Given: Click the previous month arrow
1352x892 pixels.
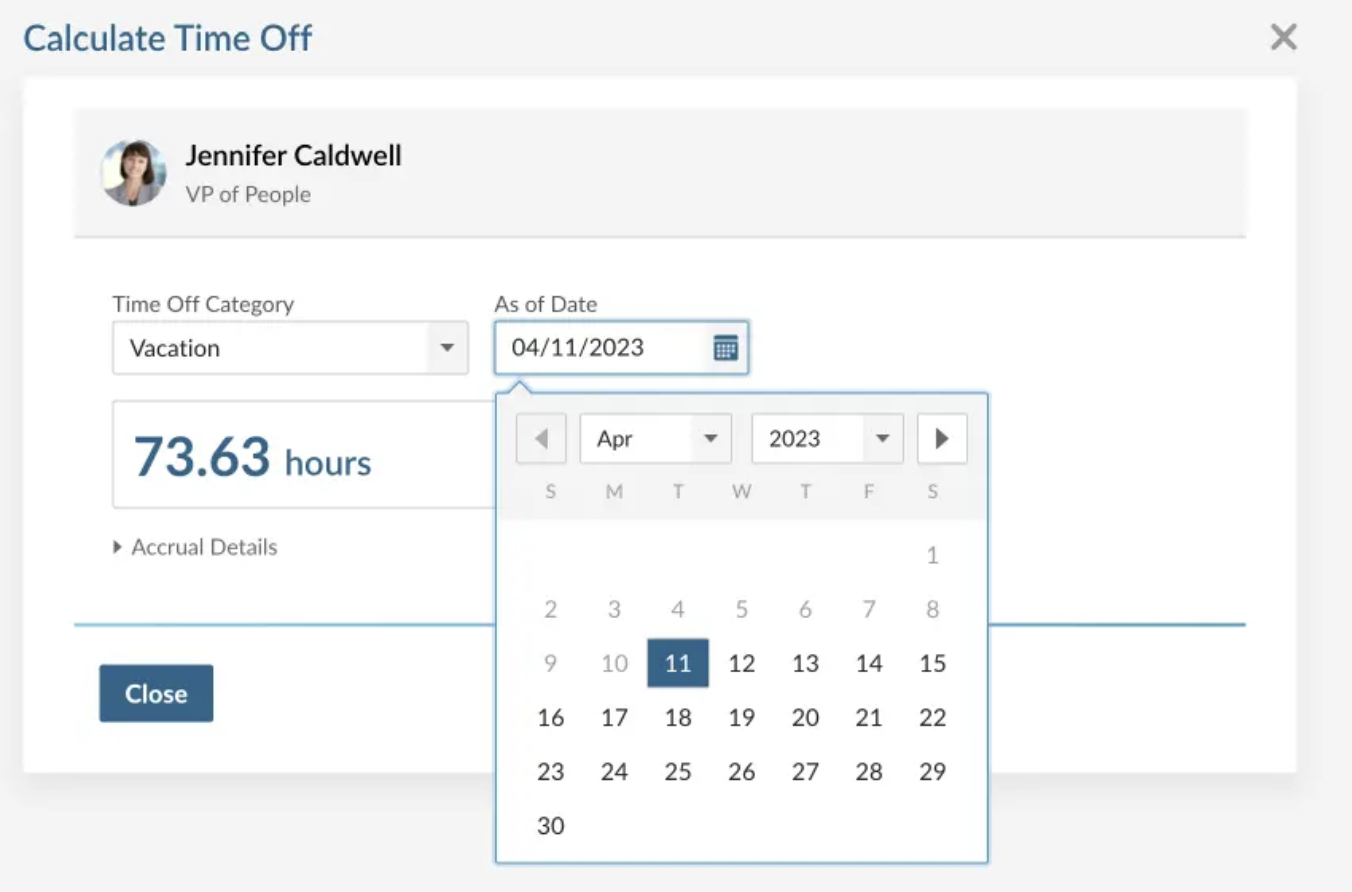Looking at the screenshot, I should 540,438.
